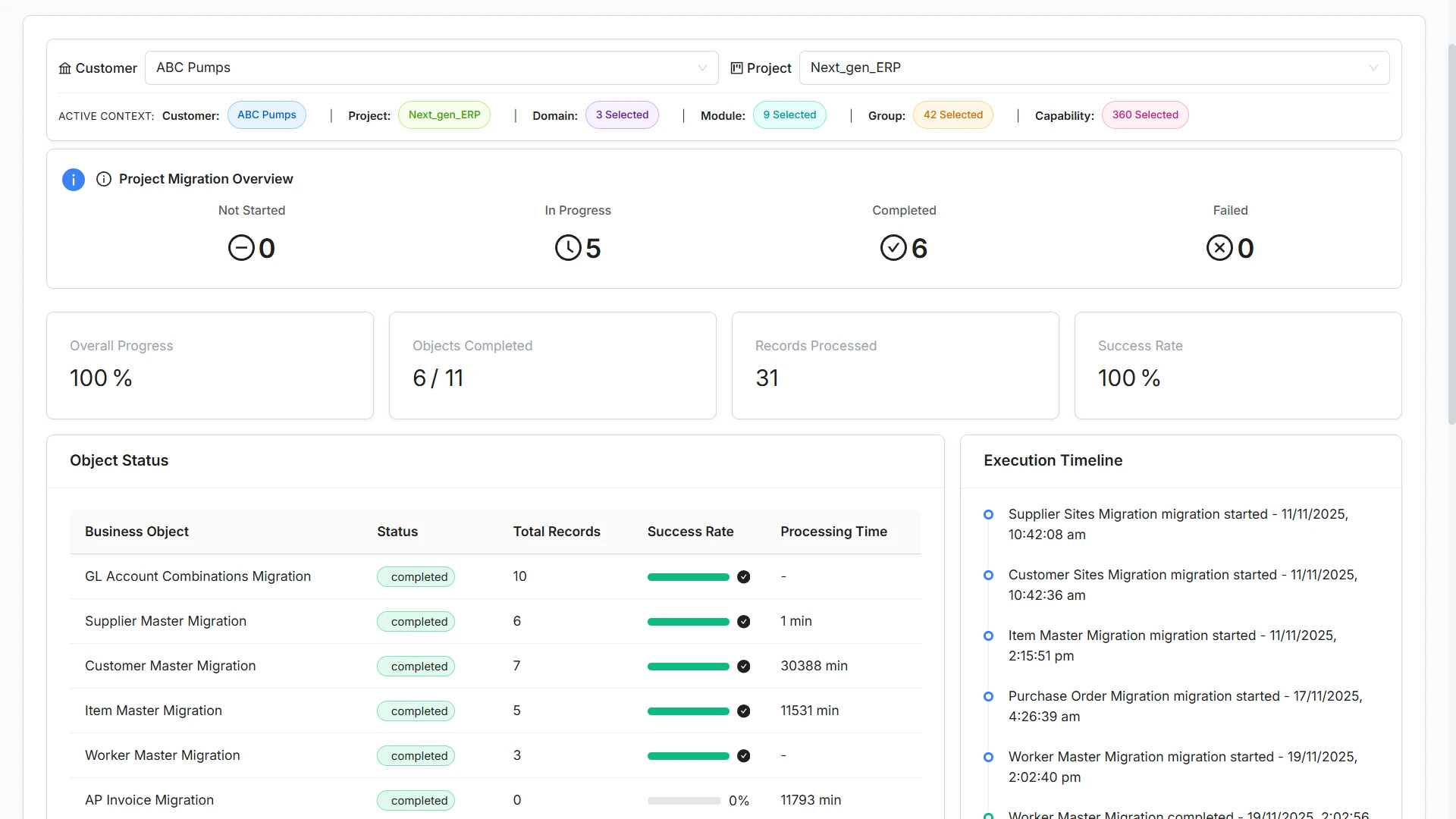Open the Customer dropdown showing ABC Pumps

(x=431, y=68)
